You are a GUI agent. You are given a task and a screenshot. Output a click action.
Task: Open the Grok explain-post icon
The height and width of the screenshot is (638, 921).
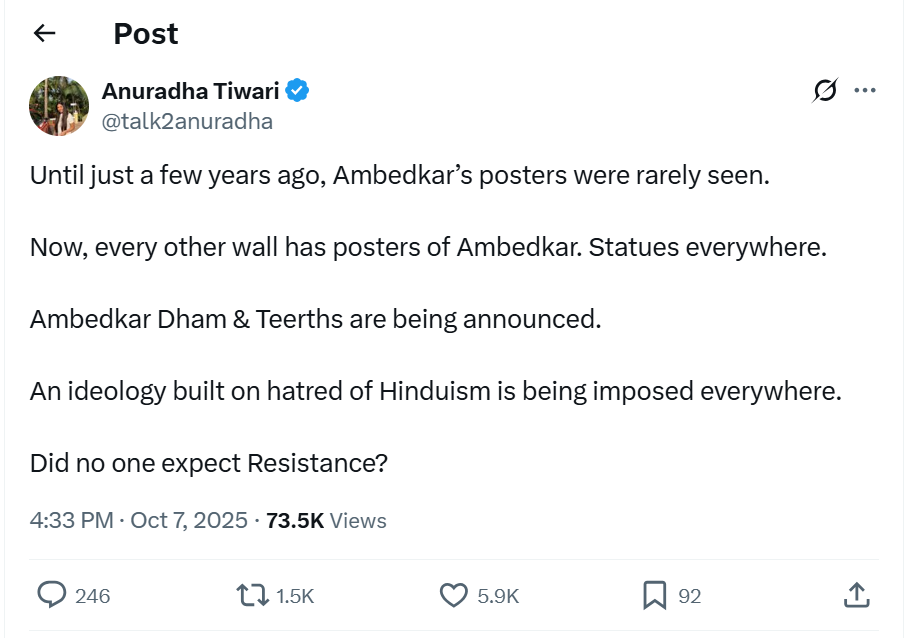pos(825,91)
